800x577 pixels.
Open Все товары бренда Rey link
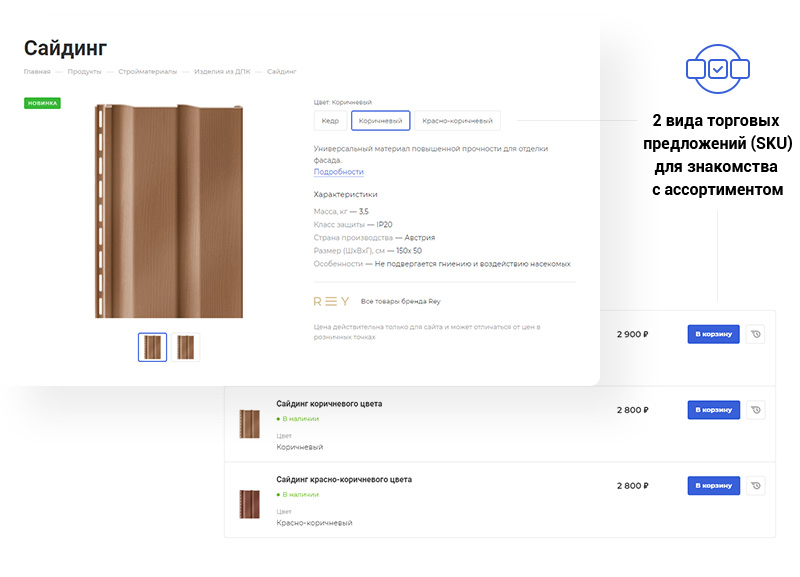(x=400, y=301)
